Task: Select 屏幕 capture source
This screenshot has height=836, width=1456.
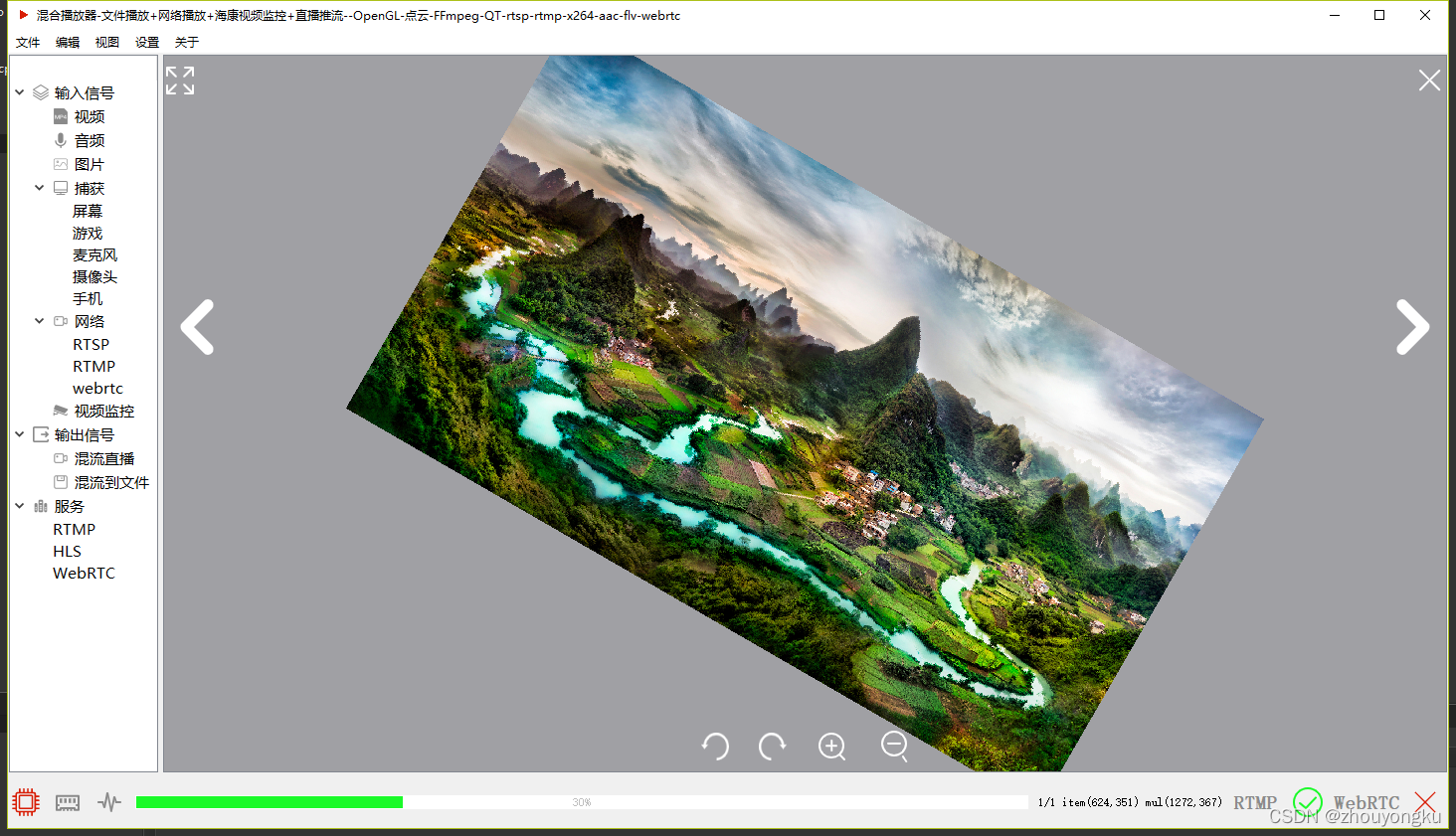Action: (x=88, y=211)
